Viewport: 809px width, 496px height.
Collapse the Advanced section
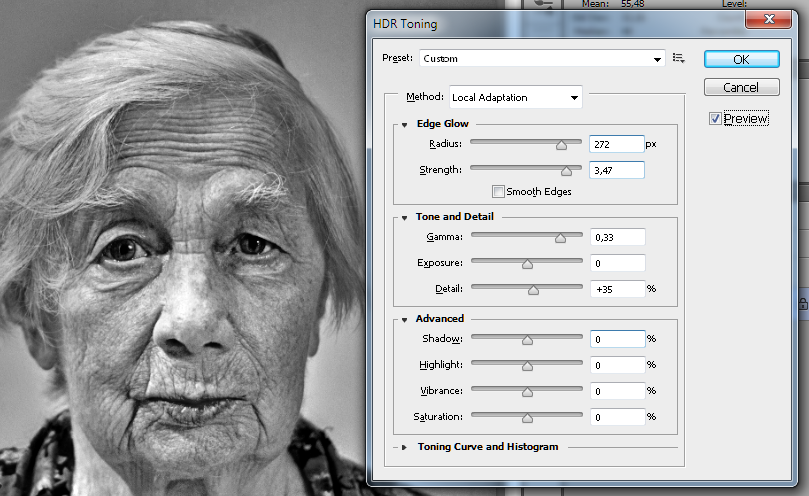coord(405,319)
